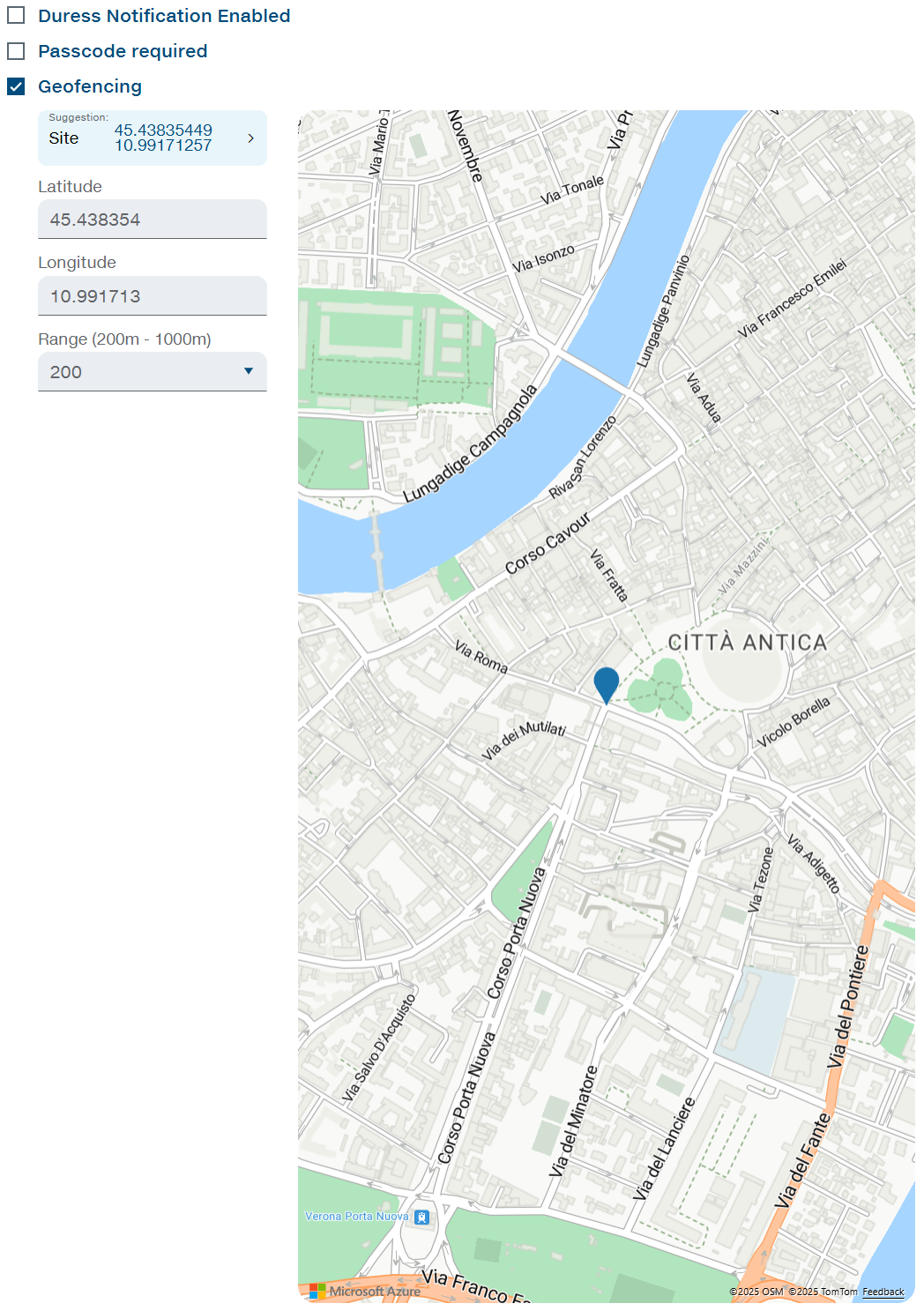
Task: Click the Passcode required label text
Action: [123, 51]
